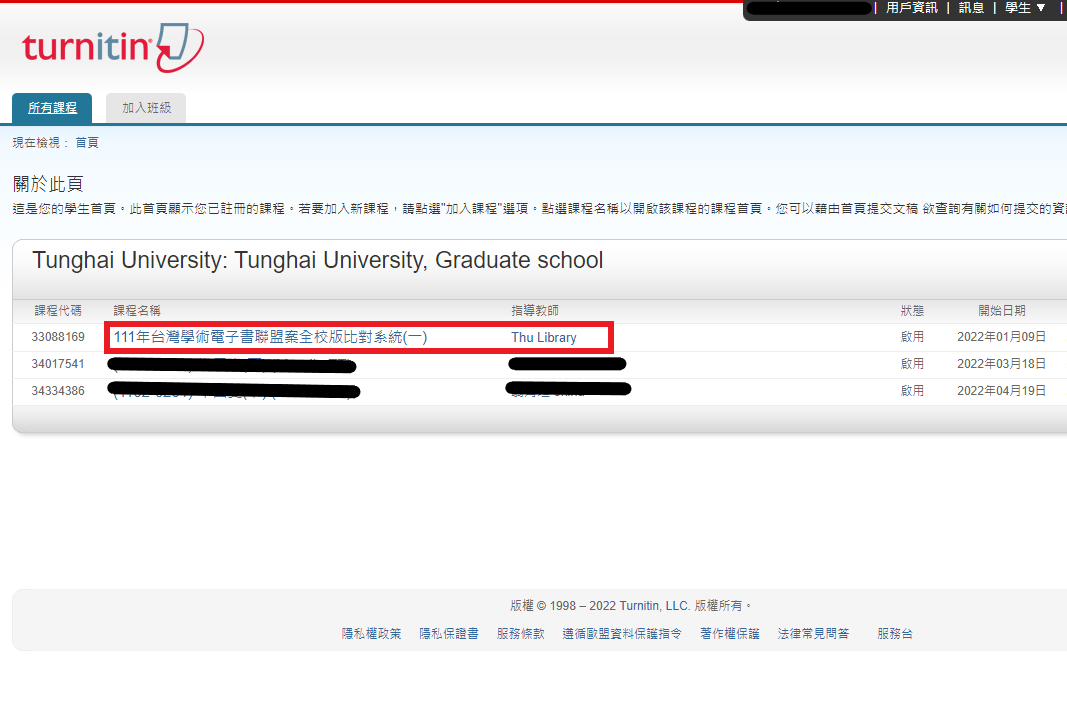Expand the 學生 role dropdown
This screenshot has width=1067, height=707.
pyautogui.click(x=1024, y=8)
